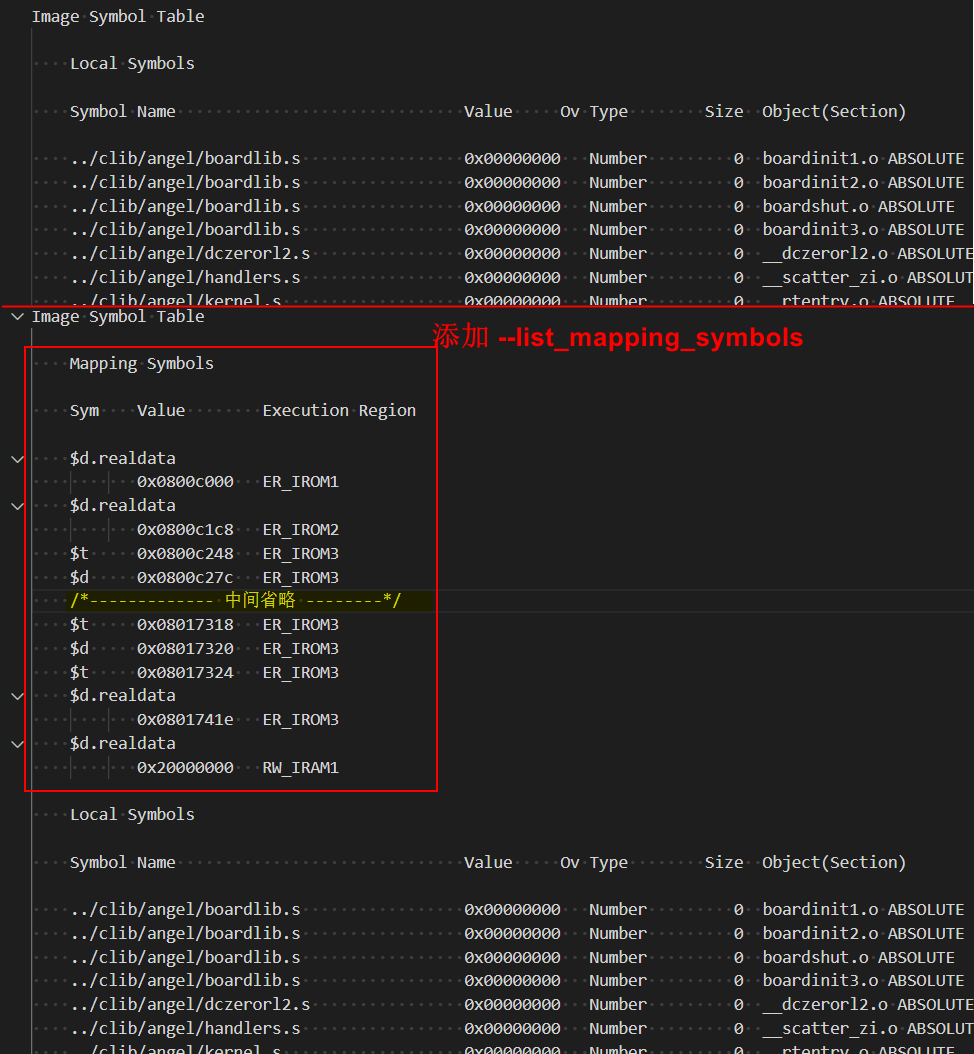Click the $d.realdata line above 0x0801741e

pos(123,696)
